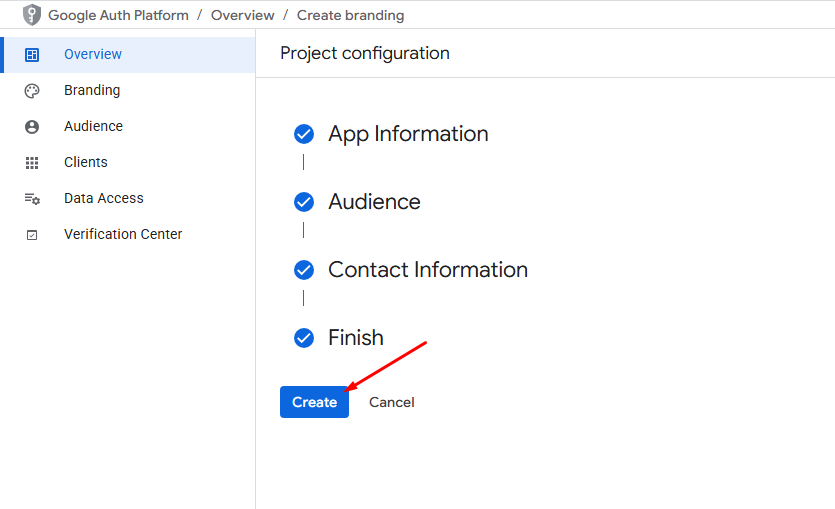Click the App Information checkmark icon

tap(304, 134)
